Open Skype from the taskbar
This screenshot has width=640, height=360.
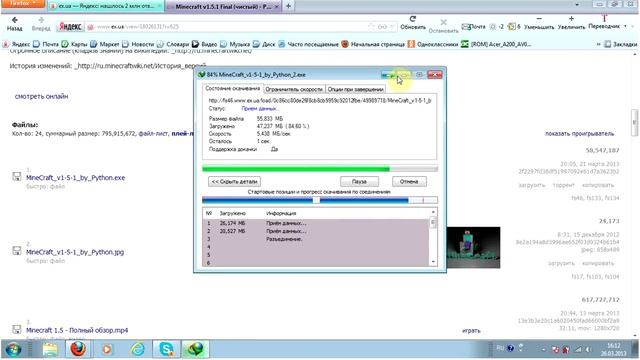[x=167, y=349]
